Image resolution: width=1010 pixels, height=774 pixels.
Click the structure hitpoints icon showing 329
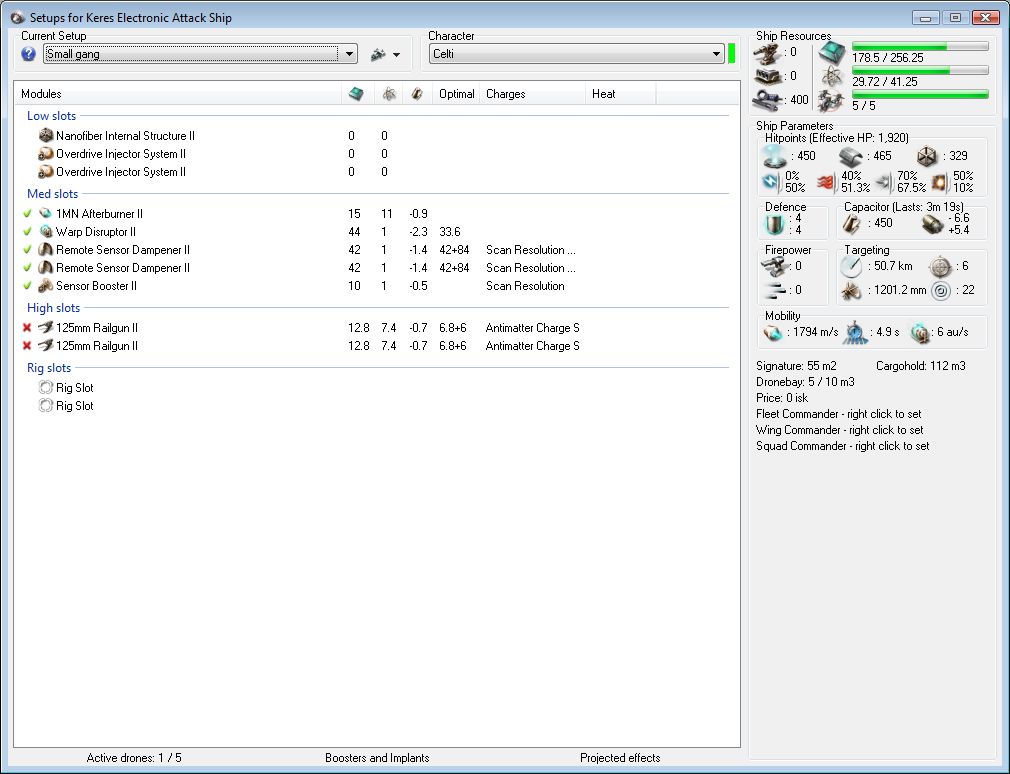point(927,156)
